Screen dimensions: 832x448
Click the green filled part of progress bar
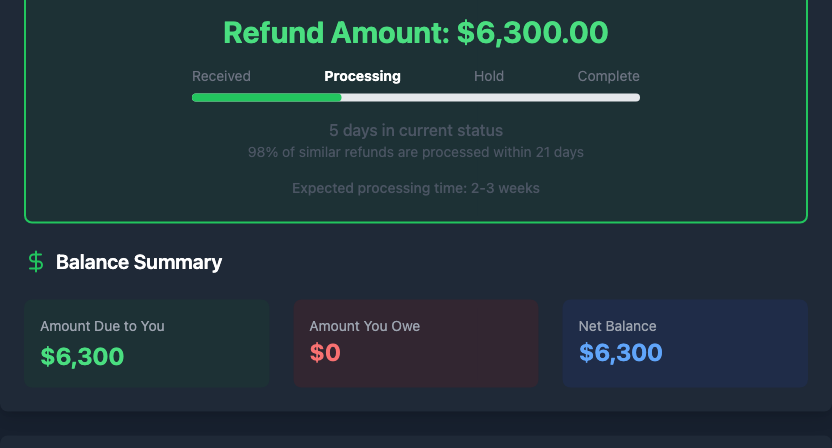266,97
